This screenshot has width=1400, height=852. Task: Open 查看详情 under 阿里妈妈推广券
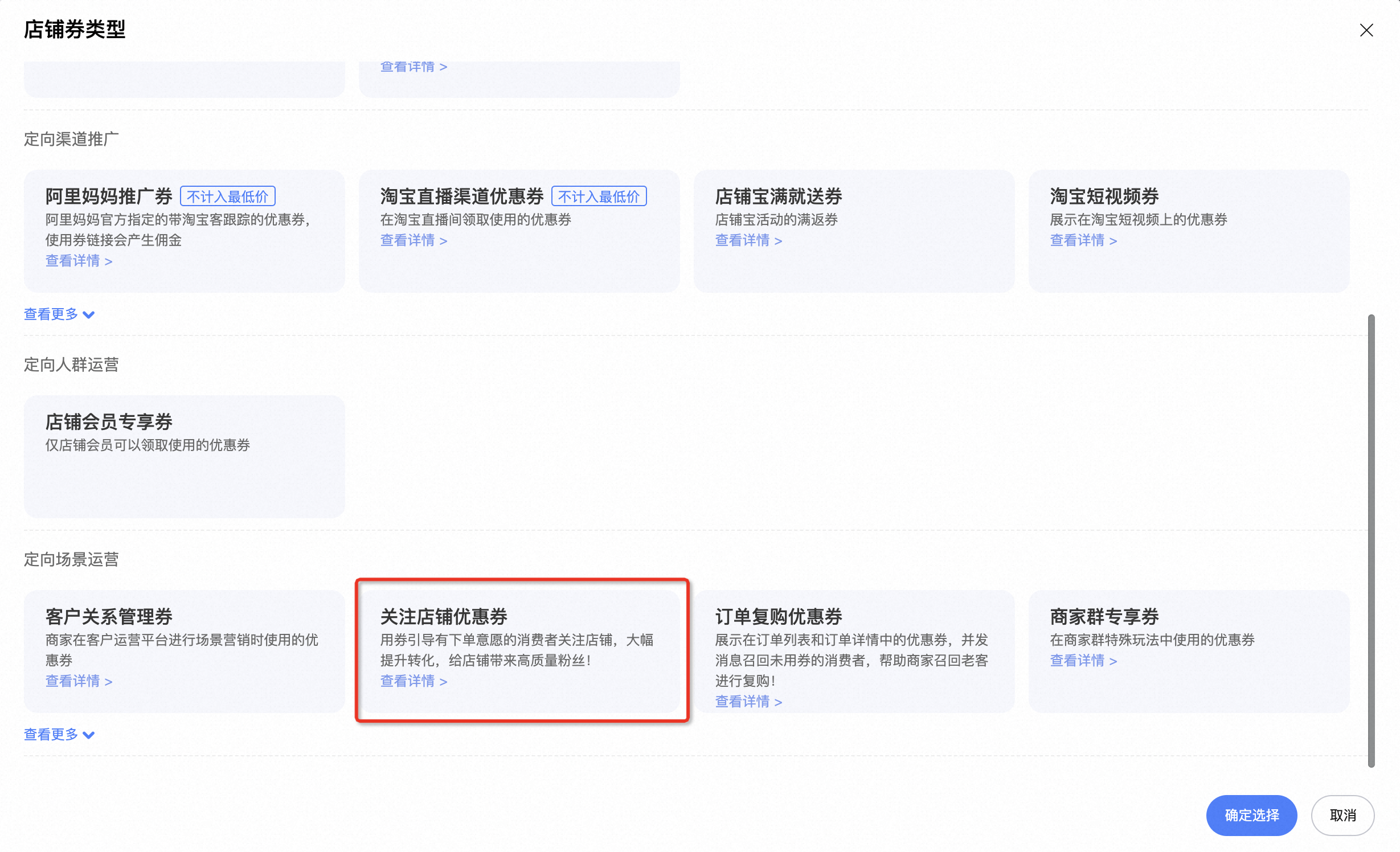point(79,261)
